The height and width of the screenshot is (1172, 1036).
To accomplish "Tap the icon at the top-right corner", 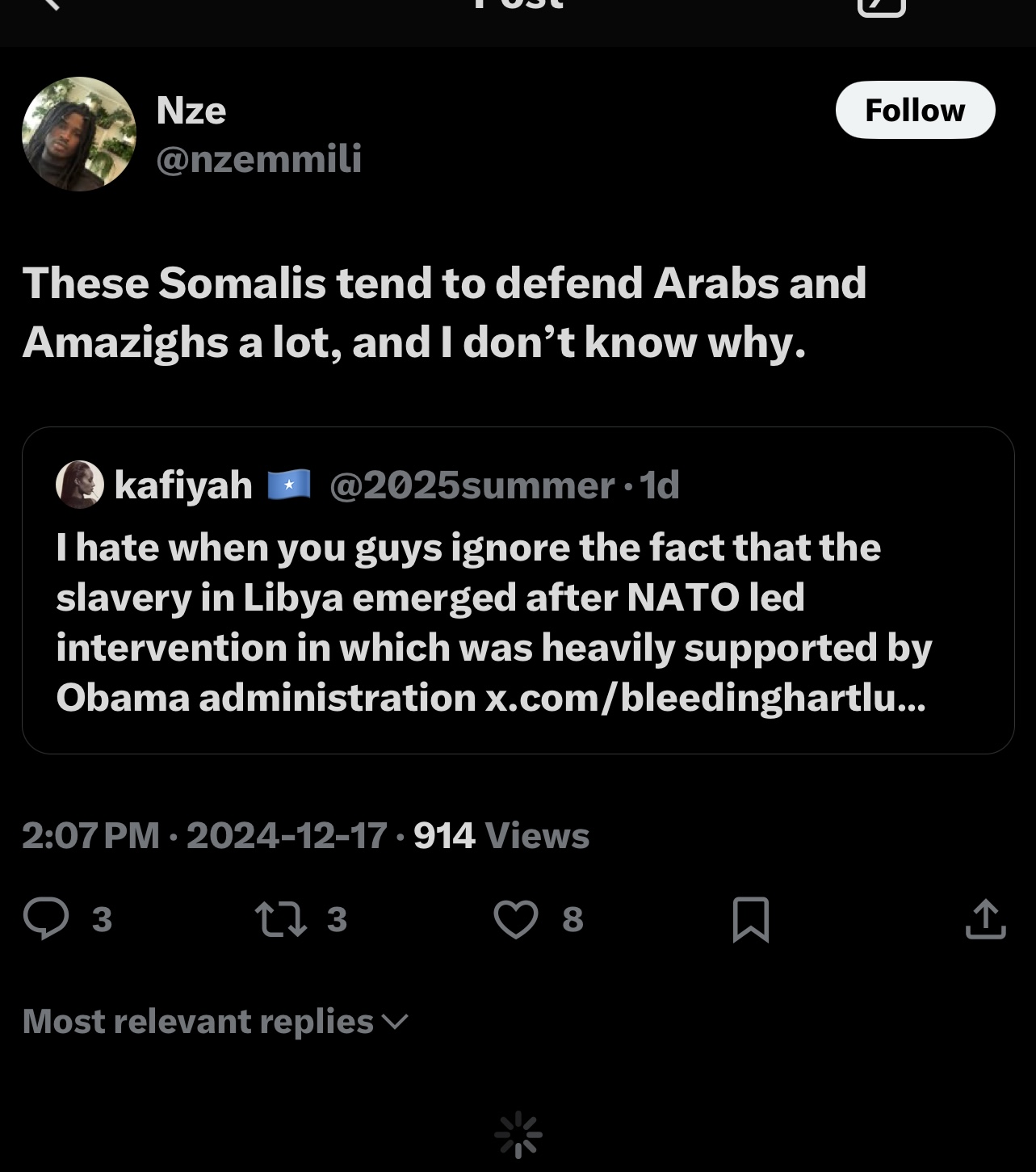I will click(881, 6).
